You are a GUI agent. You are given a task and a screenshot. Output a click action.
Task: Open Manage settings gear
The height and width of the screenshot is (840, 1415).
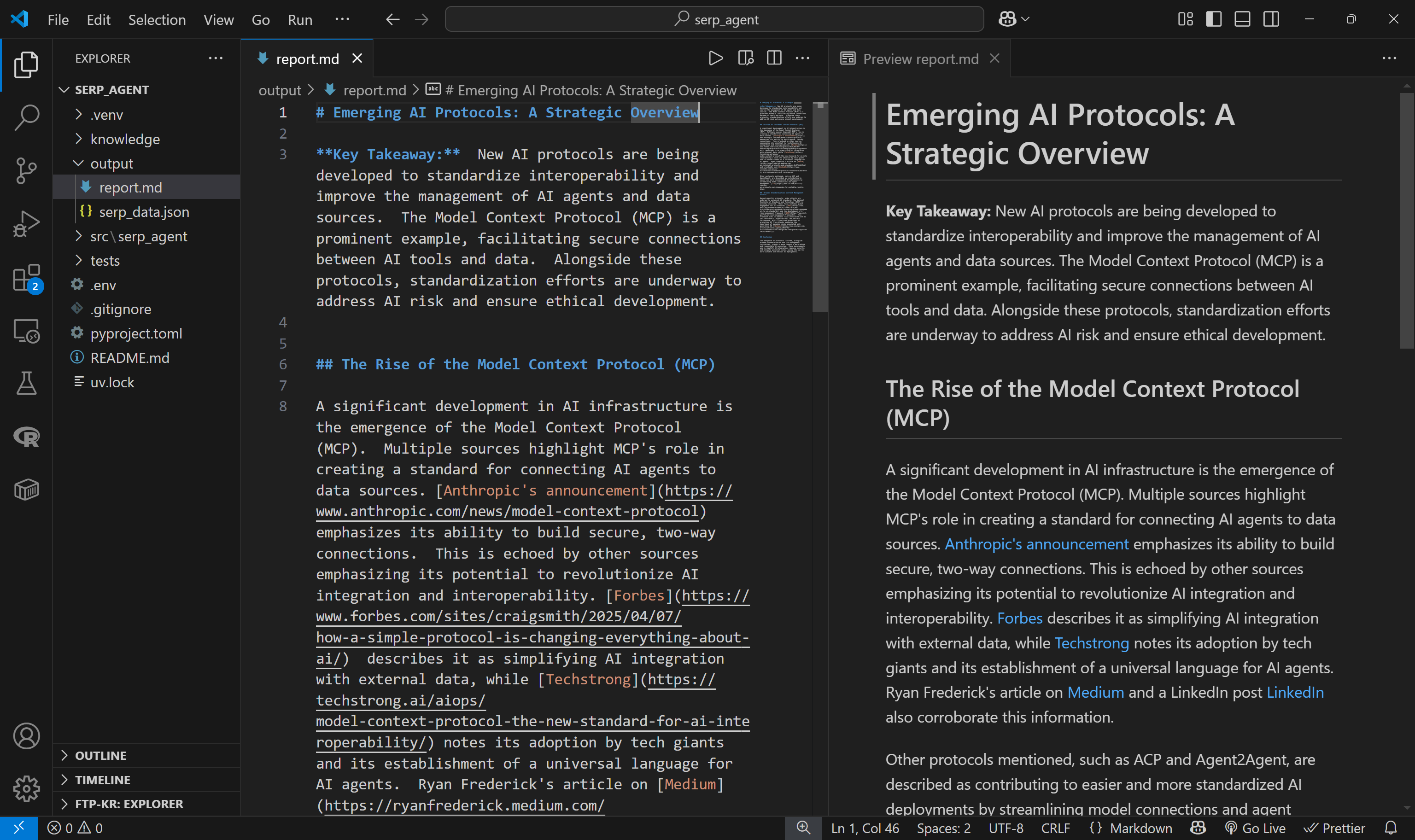[x=26, y=788]
